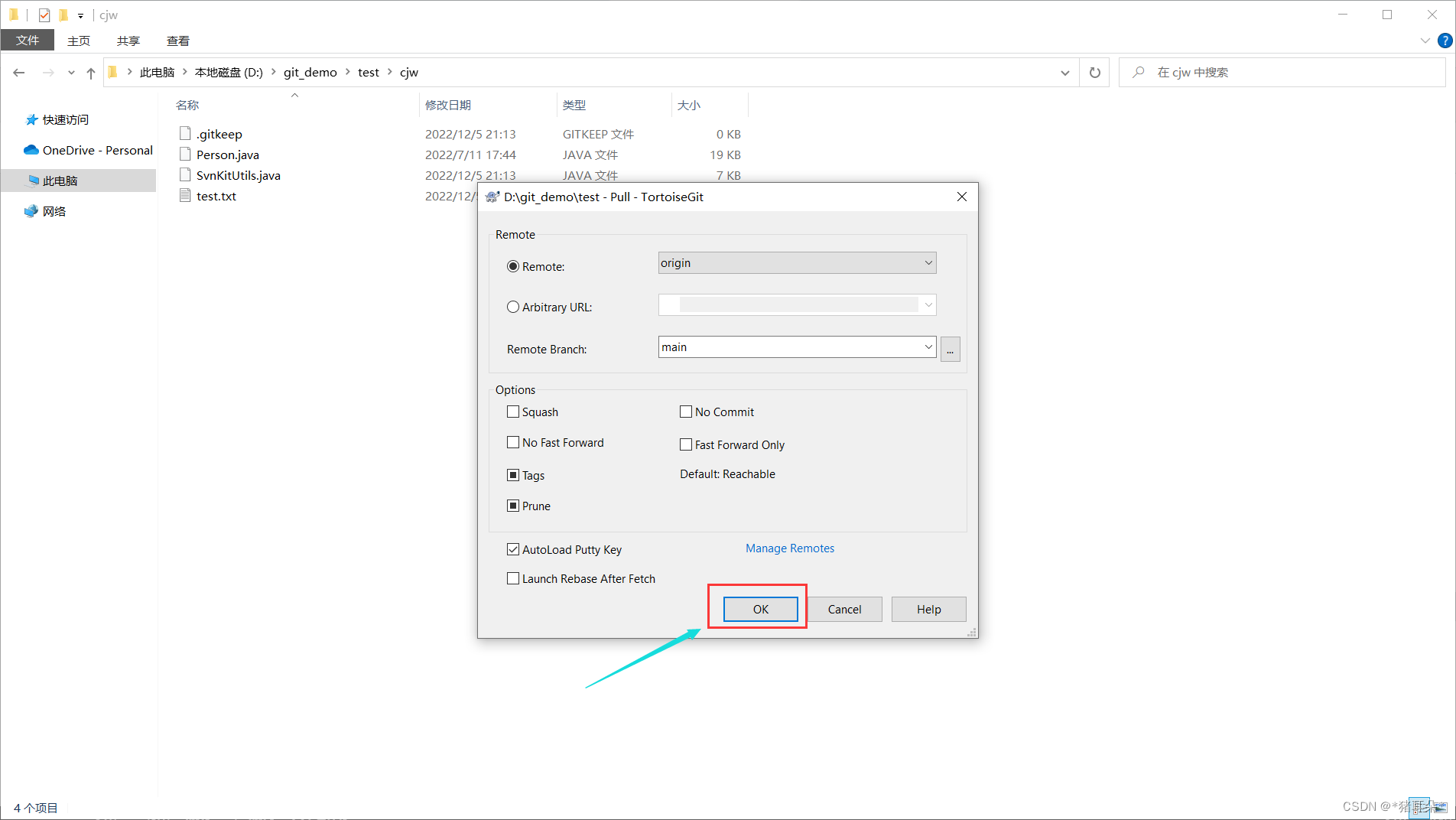Click the refresh icon next to the address bar
Image resolution: width=1456 pixels, height=820 pixels.
point(1094,72)
